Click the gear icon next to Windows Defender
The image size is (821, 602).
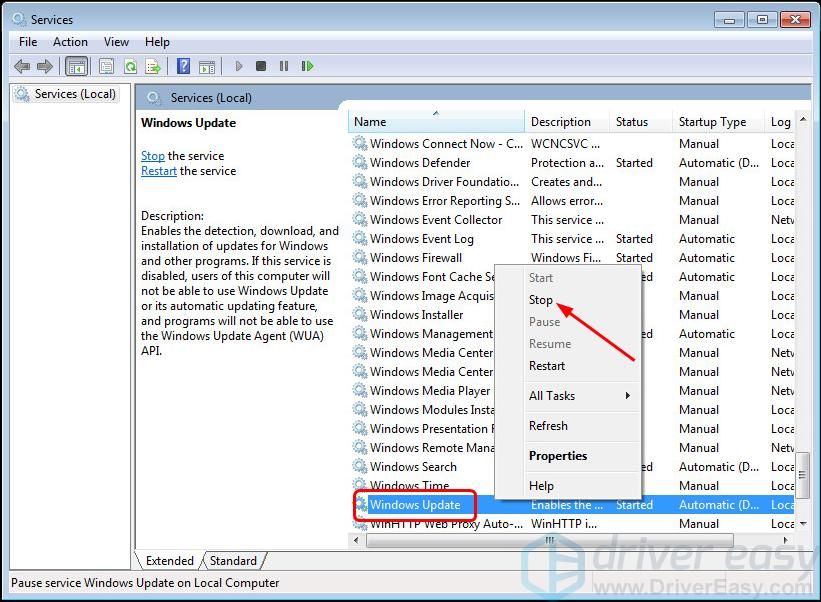(x=360, y=162)
